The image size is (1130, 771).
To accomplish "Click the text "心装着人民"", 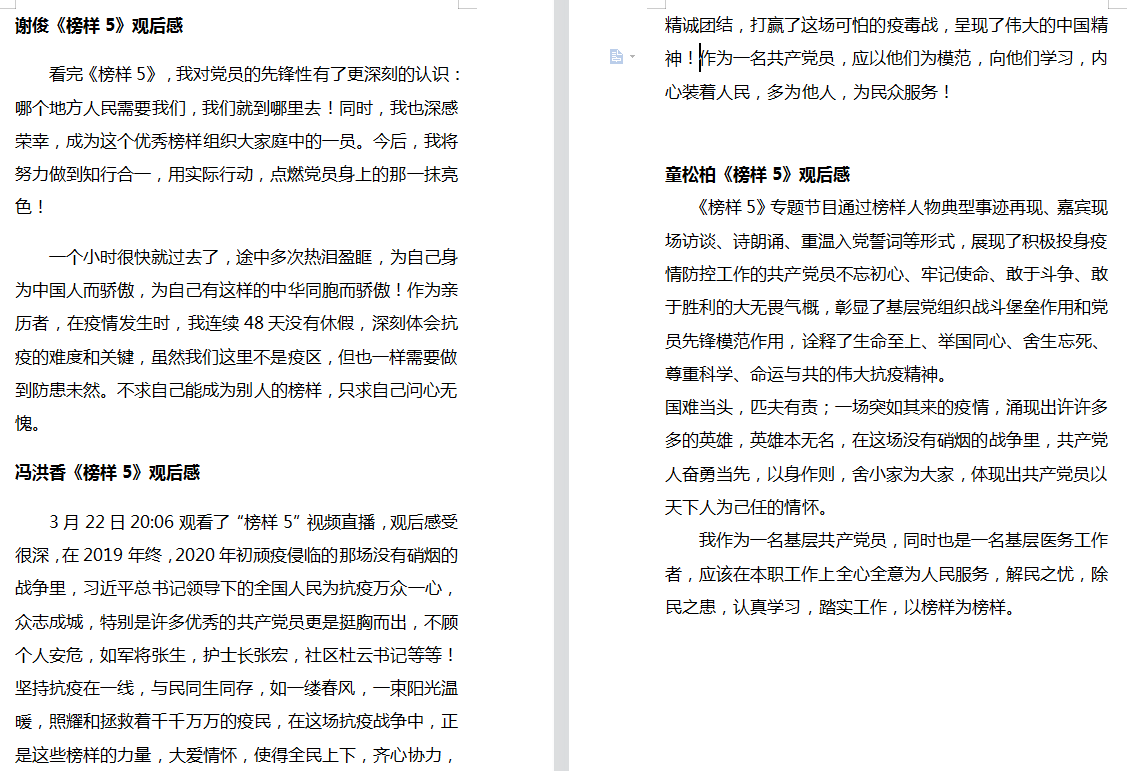I will [707, 92].
